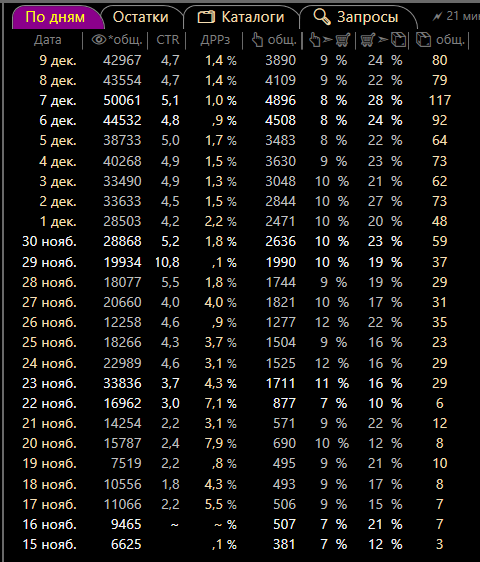The image size is (480, 562).
Task: Select the 17 нояб. date cell
Action: [49, 505]
